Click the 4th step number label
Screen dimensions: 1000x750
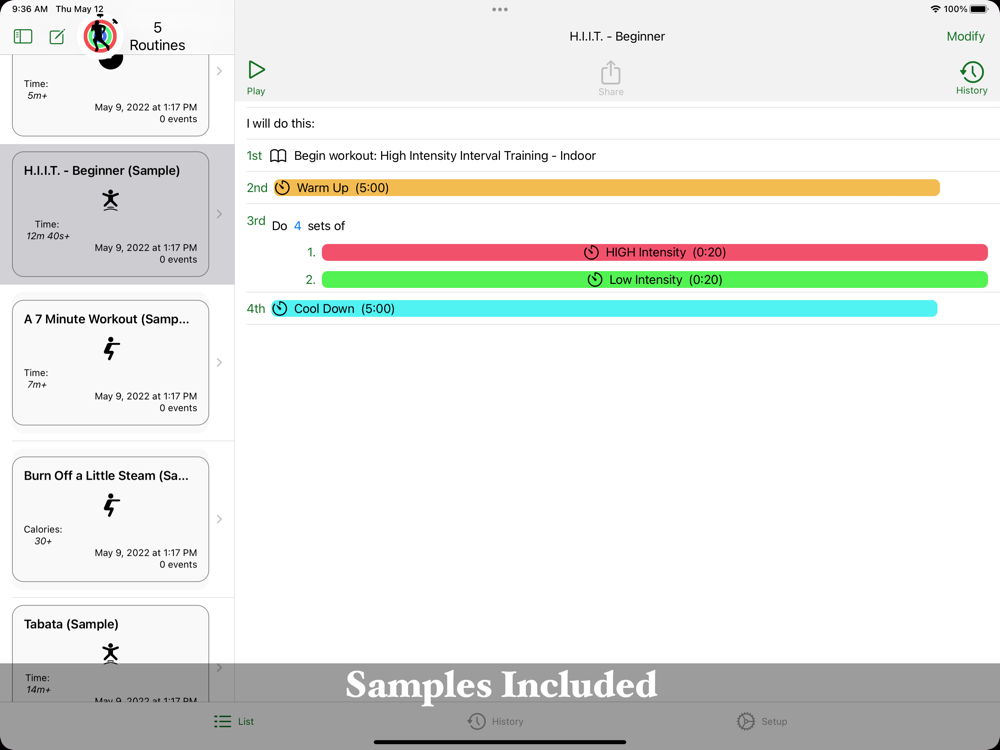(256, 309)
